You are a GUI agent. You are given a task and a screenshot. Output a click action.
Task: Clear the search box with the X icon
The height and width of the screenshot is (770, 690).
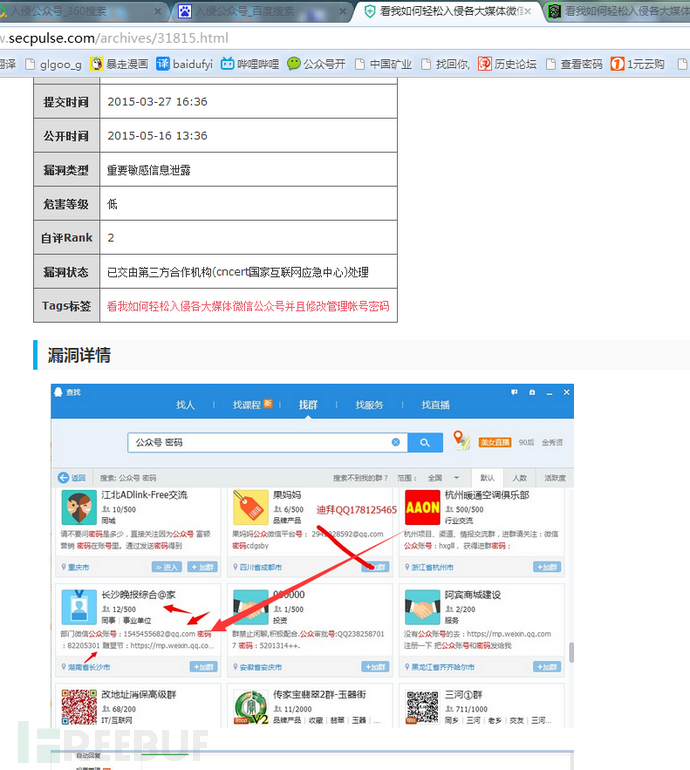(396, 442)
